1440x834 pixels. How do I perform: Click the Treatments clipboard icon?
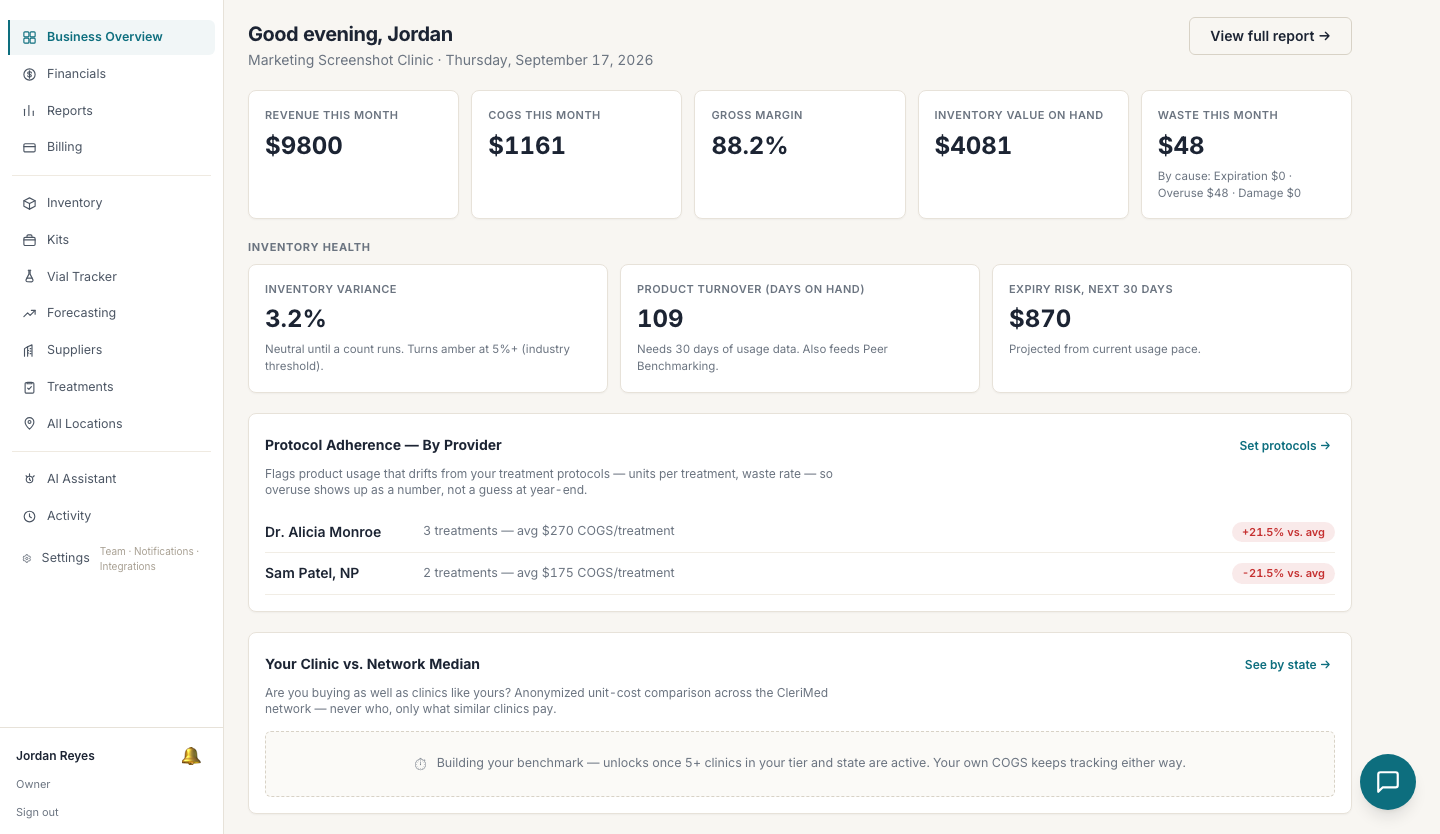pos(29,387)
